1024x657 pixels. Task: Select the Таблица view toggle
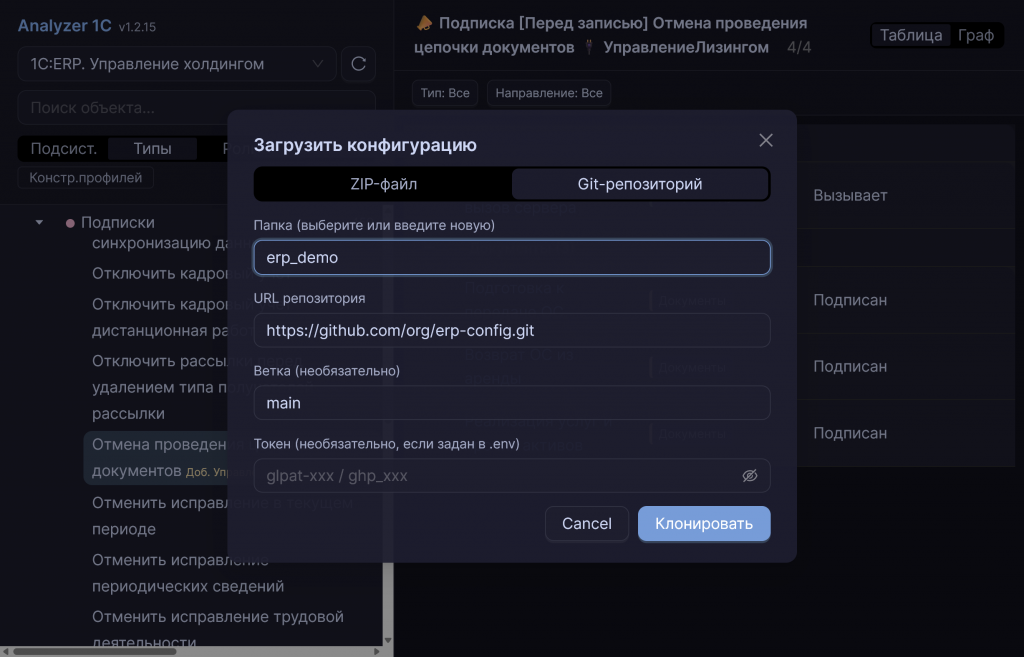(911, 35)
